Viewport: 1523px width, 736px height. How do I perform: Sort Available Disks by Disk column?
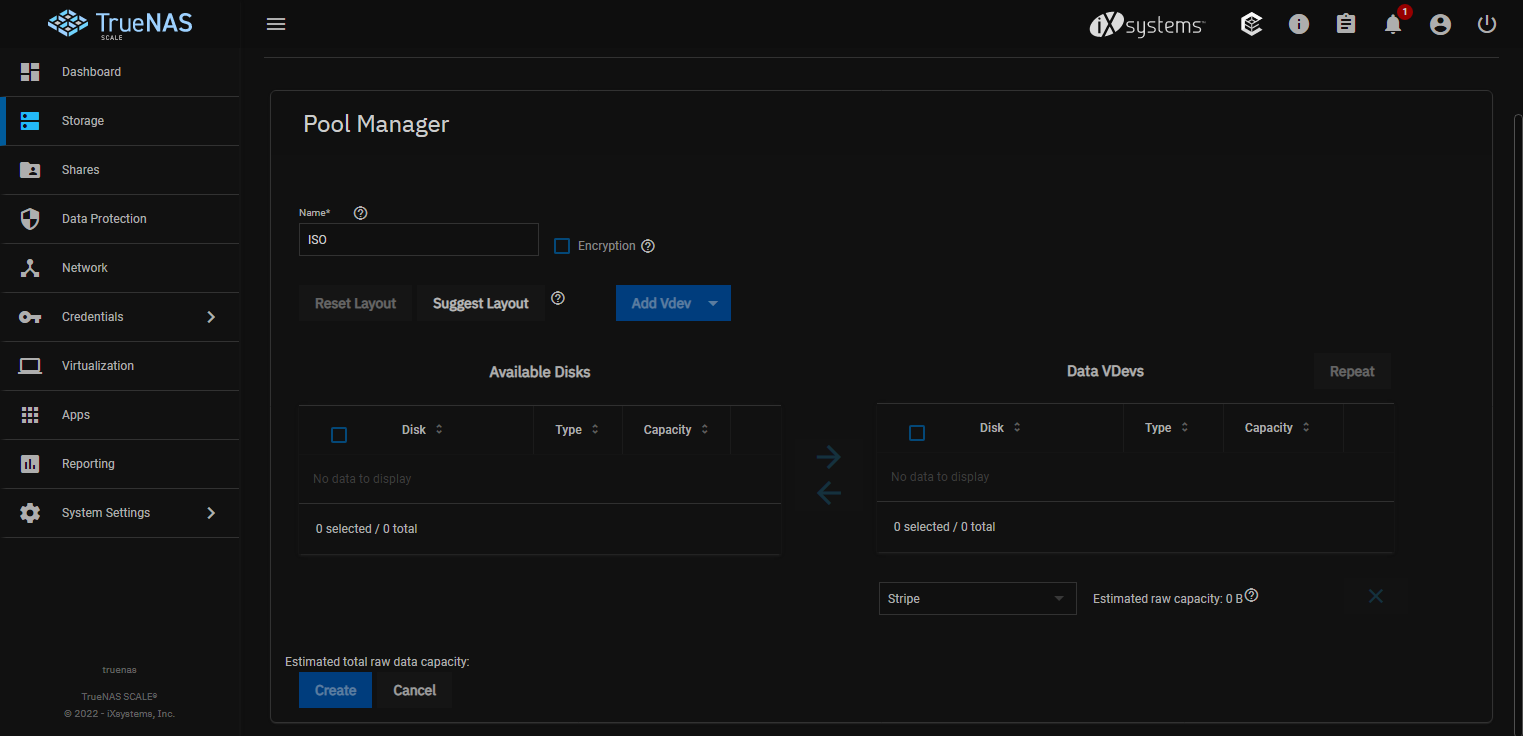point(422,430)
